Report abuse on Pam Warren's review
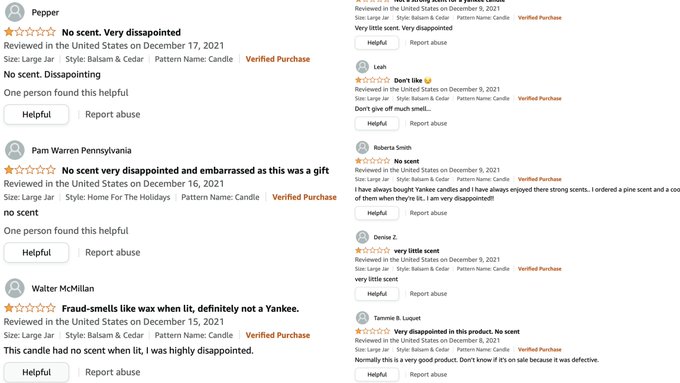680x383 pixels. point(112,252)
